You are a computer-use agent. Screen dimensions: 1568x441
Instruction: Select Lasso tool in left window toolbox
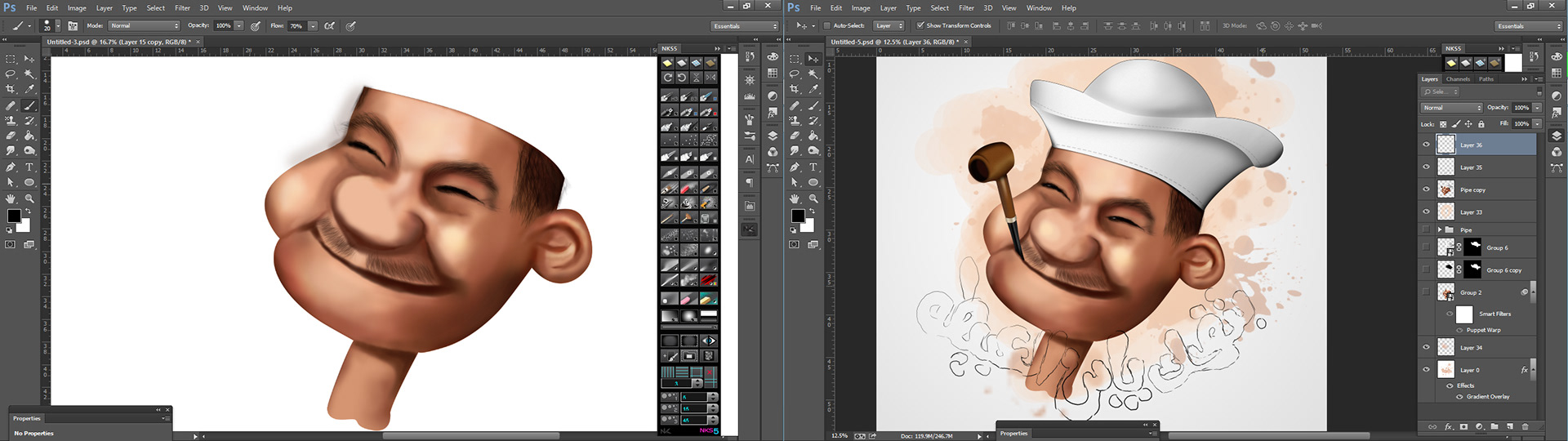(11, 74)
